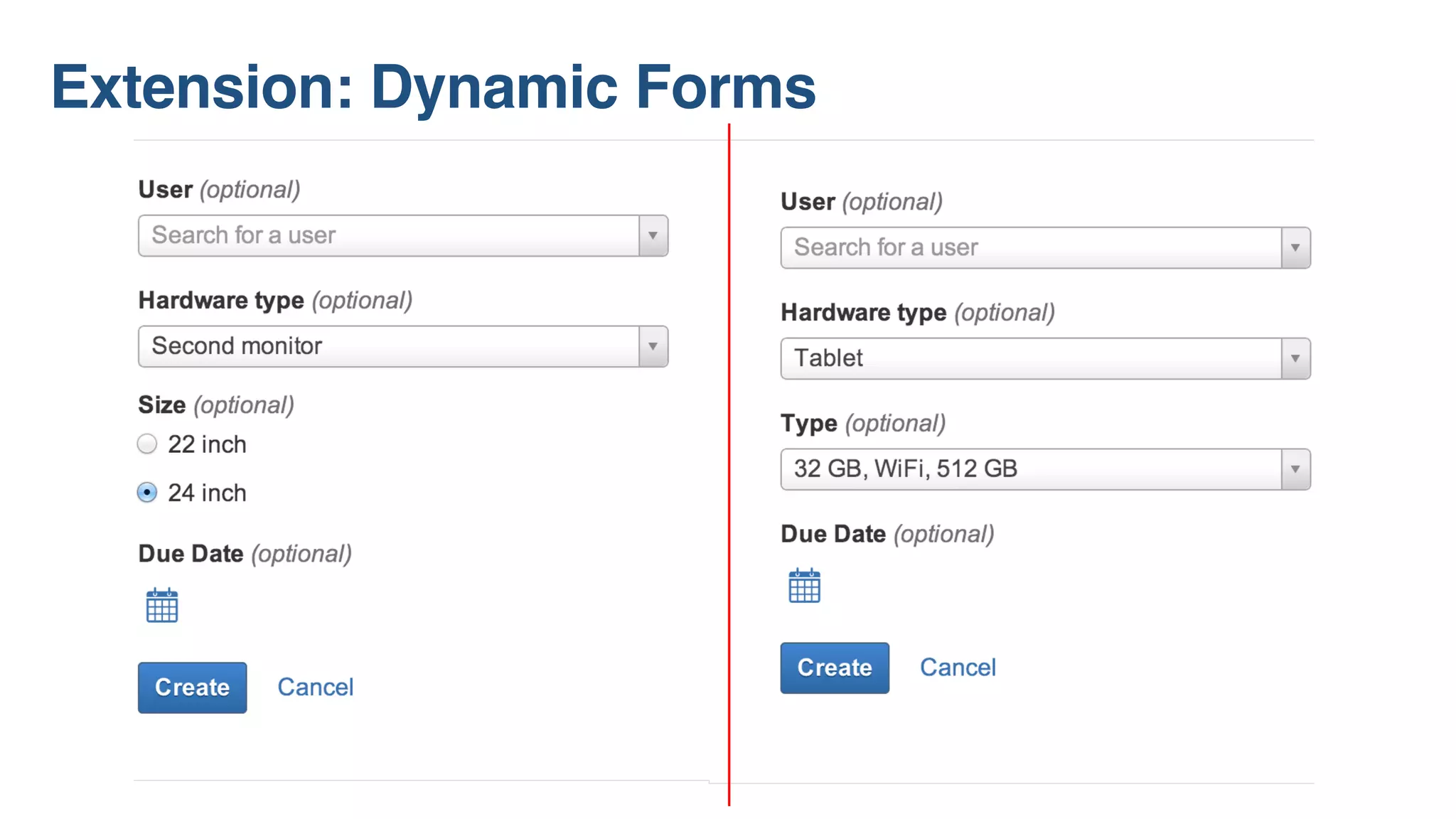Click the 32 GB, WiFi, 512 GB value
Screen dimensions: 1456x819
[906, 469]
